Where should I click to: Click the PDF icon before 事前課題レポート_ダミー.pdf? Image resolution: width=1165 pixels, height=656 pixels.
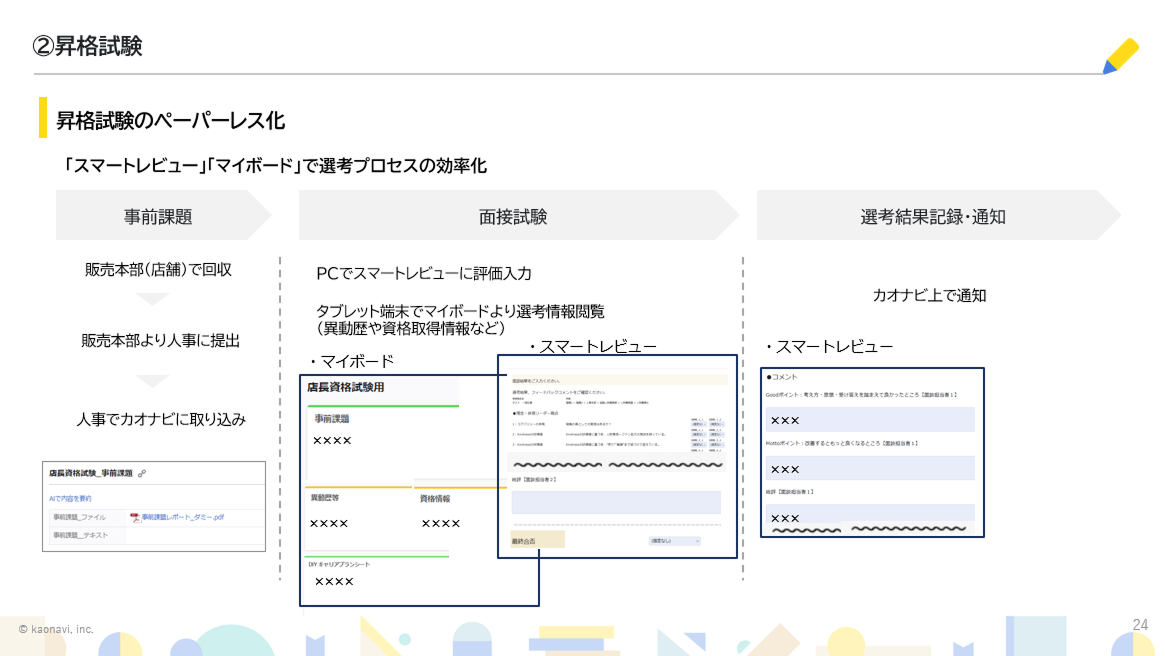[x=134, y=517]
